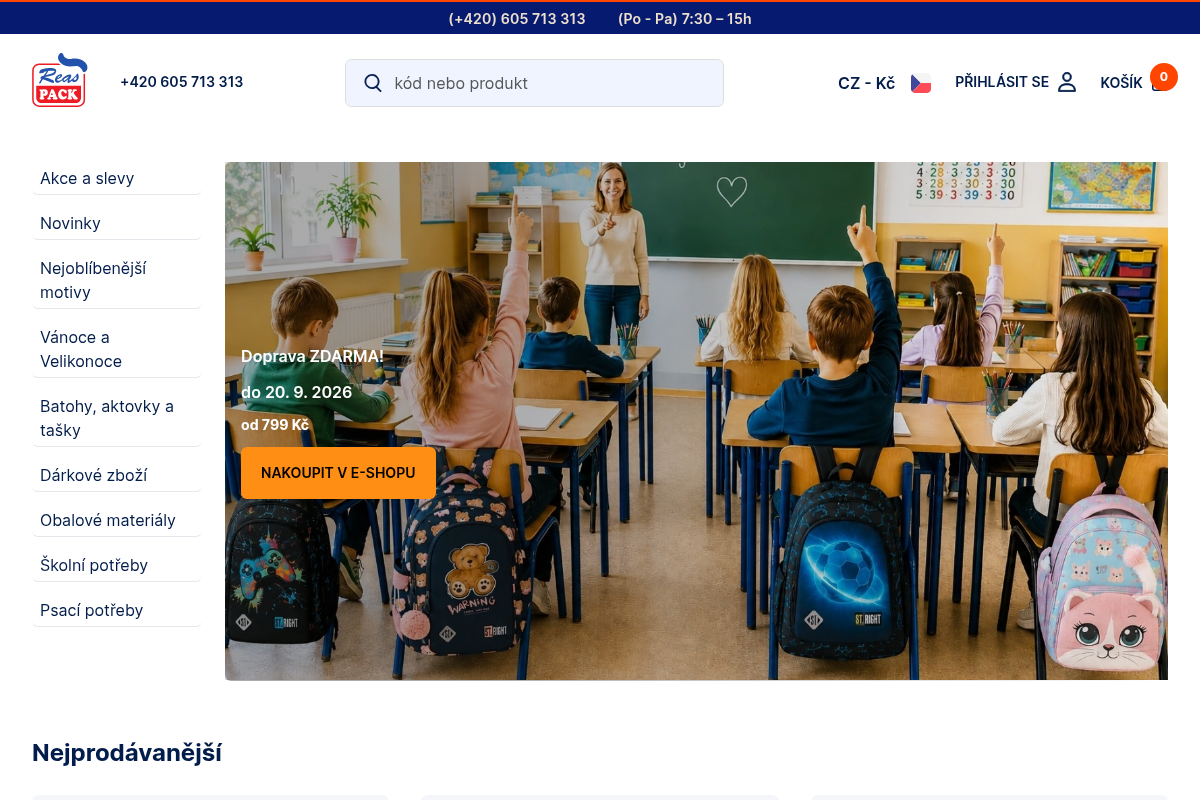Click the od 799 Kč banner text
Viewport: 1200px width, 800px height.
[275, 425]
